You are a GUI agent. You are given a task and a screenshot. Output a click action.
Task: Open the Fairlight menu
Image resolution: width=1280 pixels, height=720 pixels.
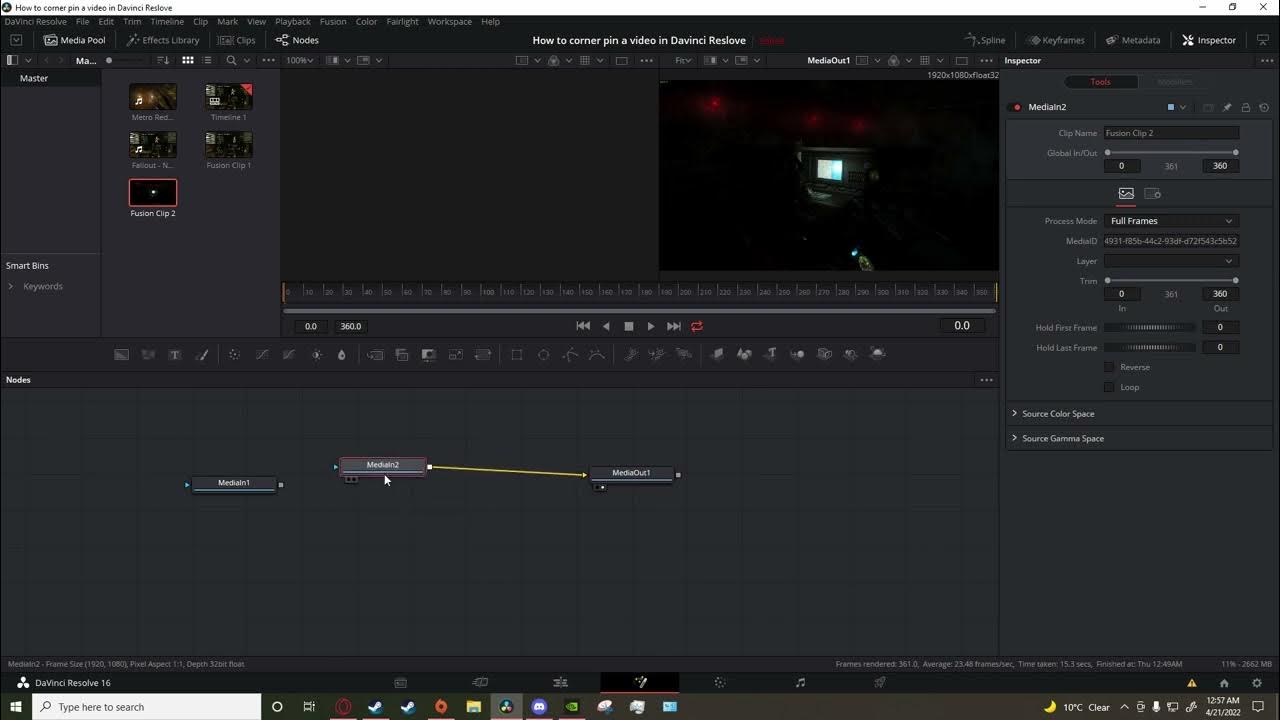click(x=402, y=21)
